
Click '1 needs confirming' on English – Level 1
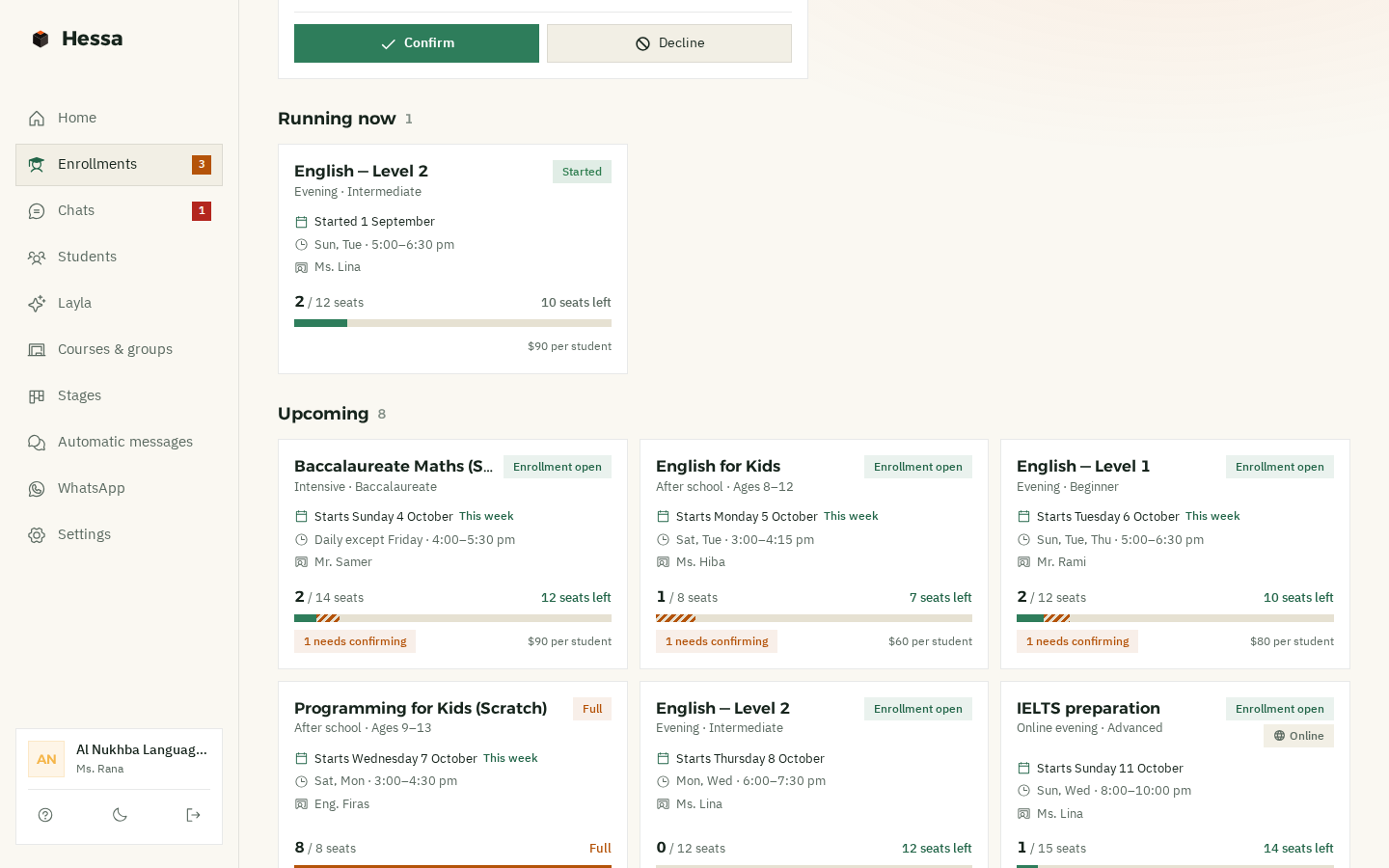pos(1077,641)
